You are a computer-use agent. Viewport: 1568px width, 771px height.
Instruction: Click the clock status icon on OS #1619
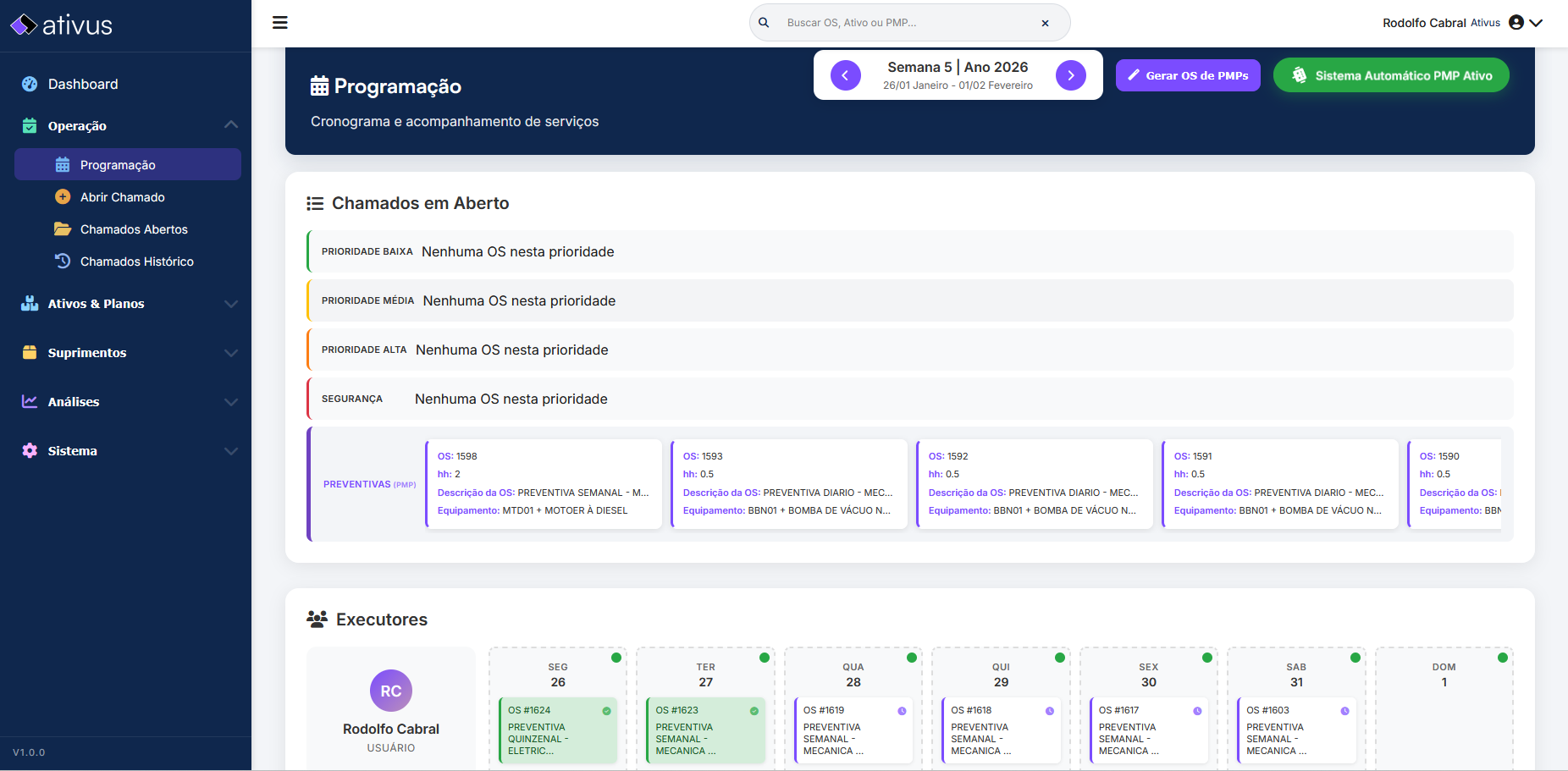[902, 711]
